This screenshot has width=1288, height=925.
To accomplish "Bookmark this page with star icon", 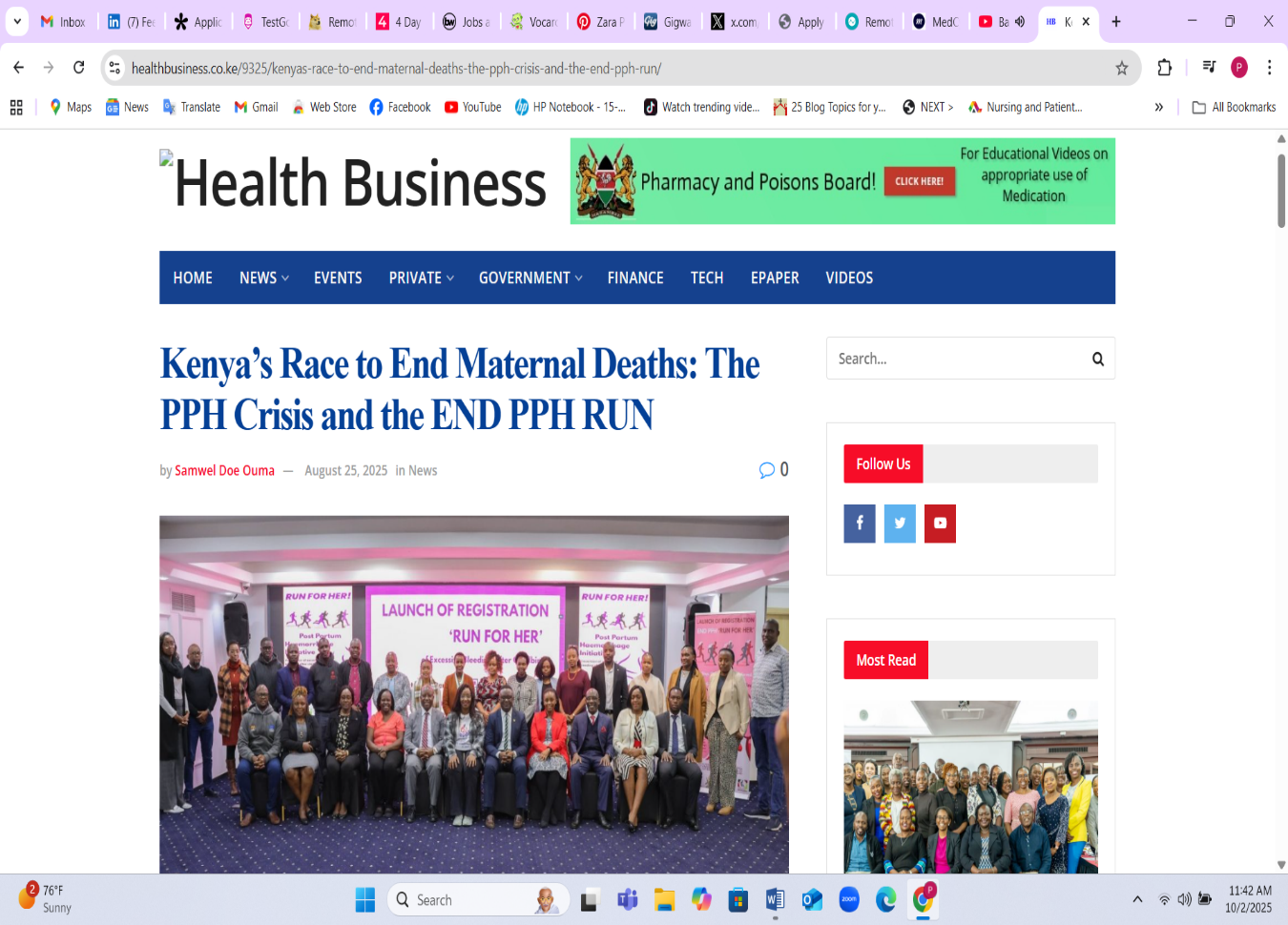I will [1121, 68].
